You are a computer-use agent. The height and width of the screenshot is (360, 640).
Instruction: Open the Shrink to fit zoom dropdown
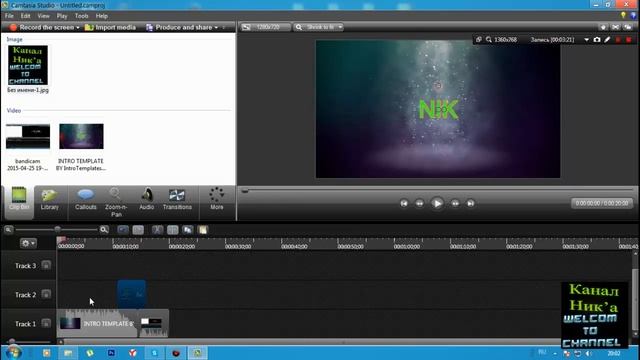pos(319,27)
